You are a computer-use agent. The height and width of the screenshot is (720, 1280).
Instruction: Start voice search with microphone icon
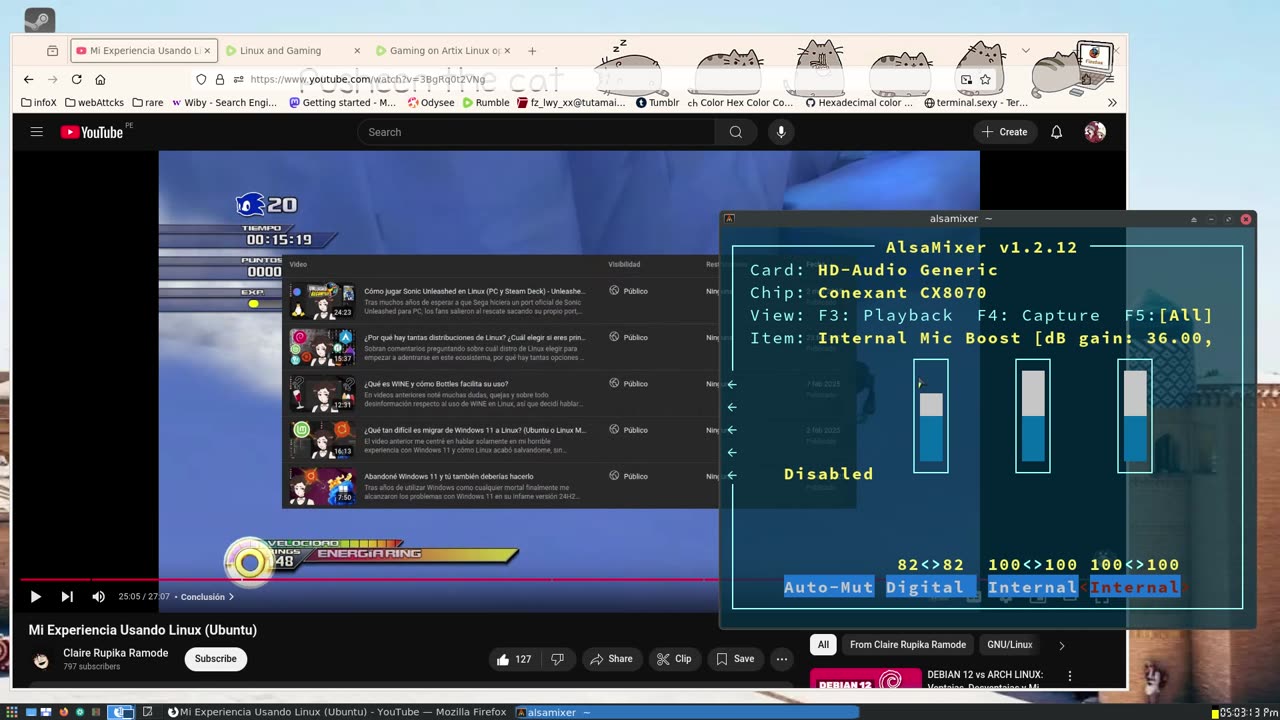[x=781, y=132]
